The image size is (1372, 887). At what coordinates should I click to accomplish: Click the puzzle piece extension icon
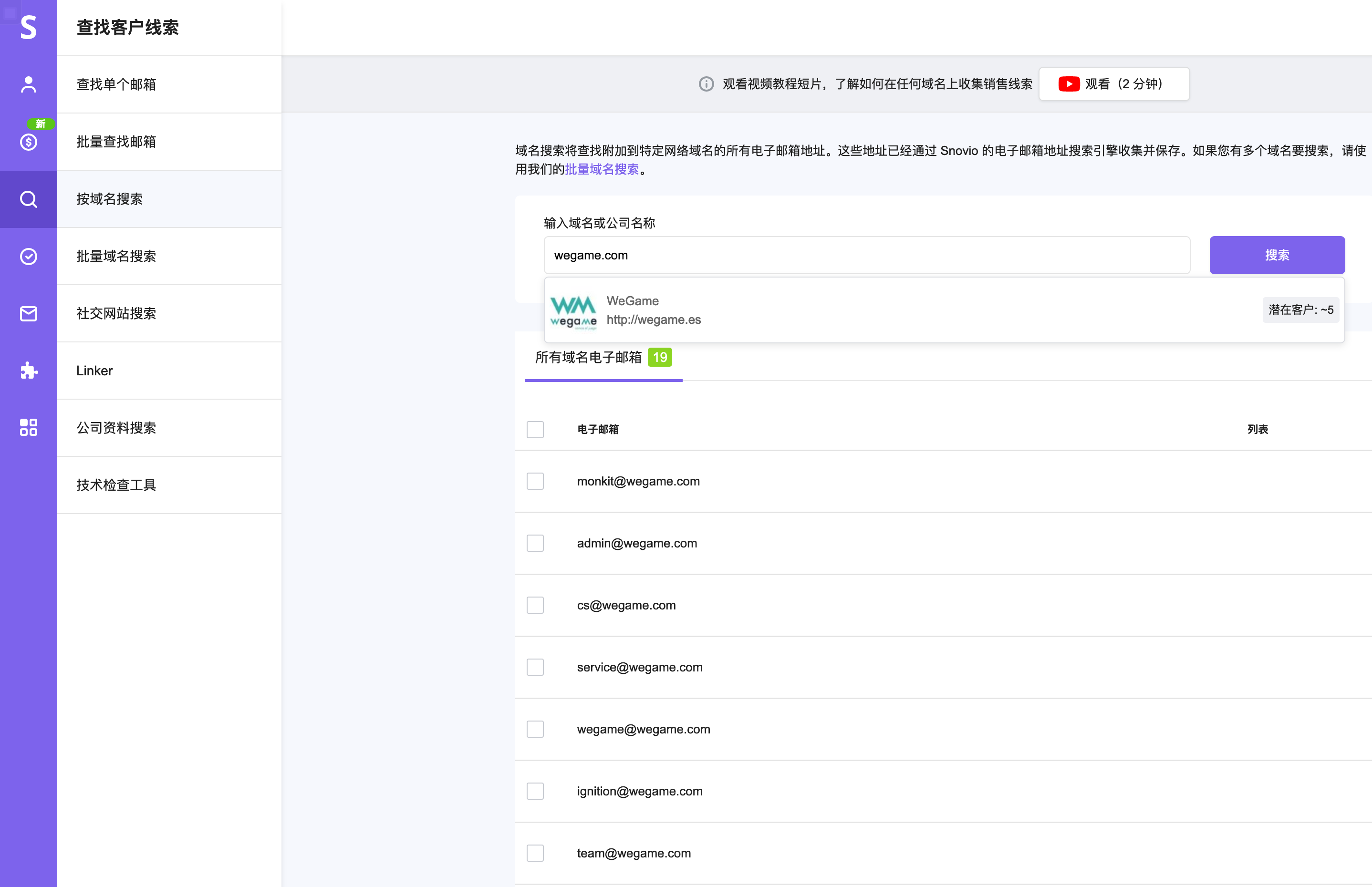[28, 371]
